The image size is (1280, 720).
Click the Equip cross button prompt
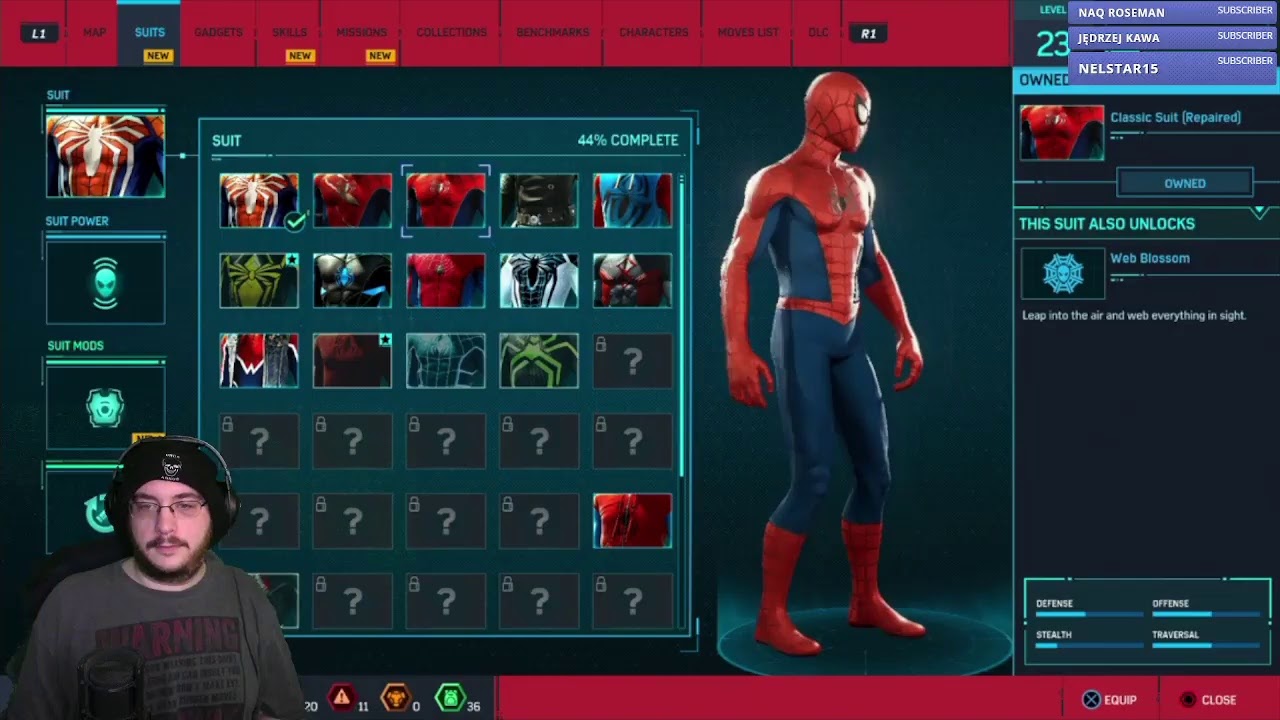tap(1110, 700)
